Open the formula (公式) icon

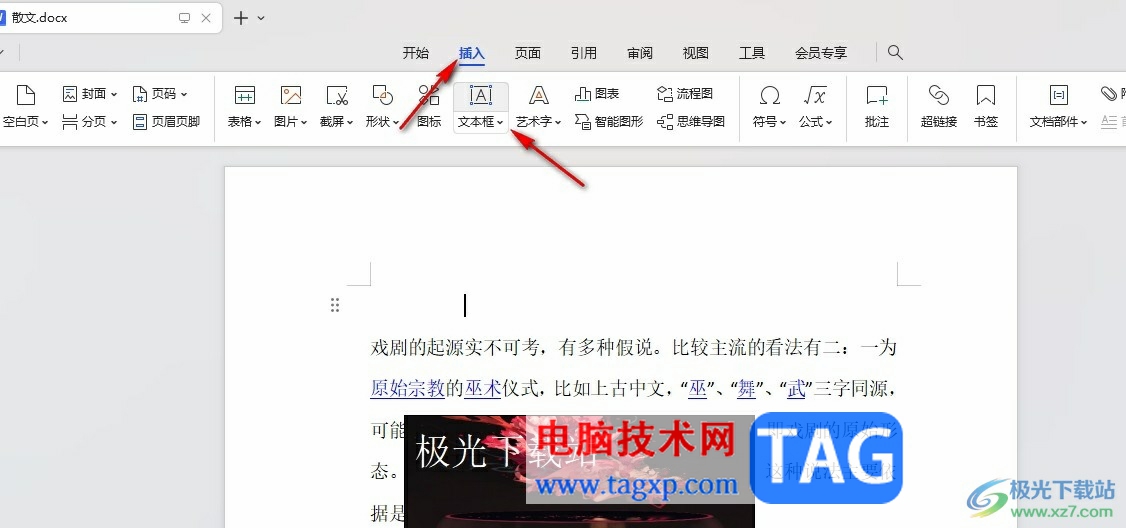click(x=816, y=96)
